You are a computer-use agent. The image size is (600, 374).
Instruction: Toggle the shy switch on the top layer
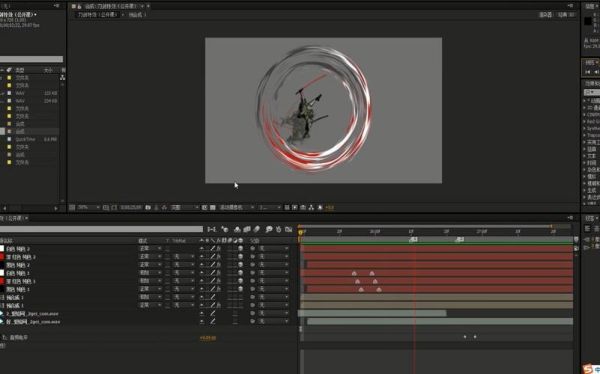(x=202, y=249)
